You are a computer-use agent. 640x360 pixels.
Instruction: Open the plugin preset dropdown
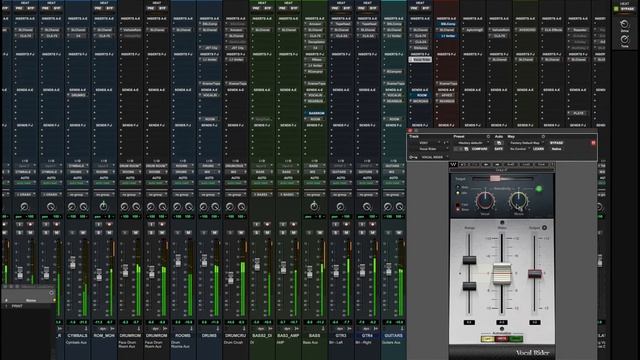(472, 143)
